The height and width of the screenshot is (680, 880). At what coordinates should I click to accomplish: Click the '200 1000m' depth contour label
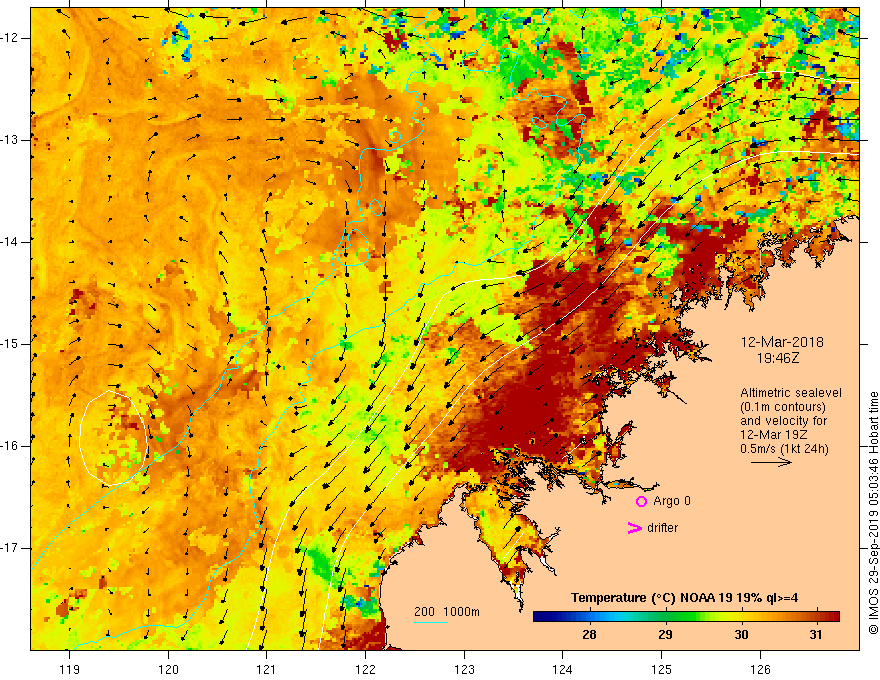click(x=447, y=612)
